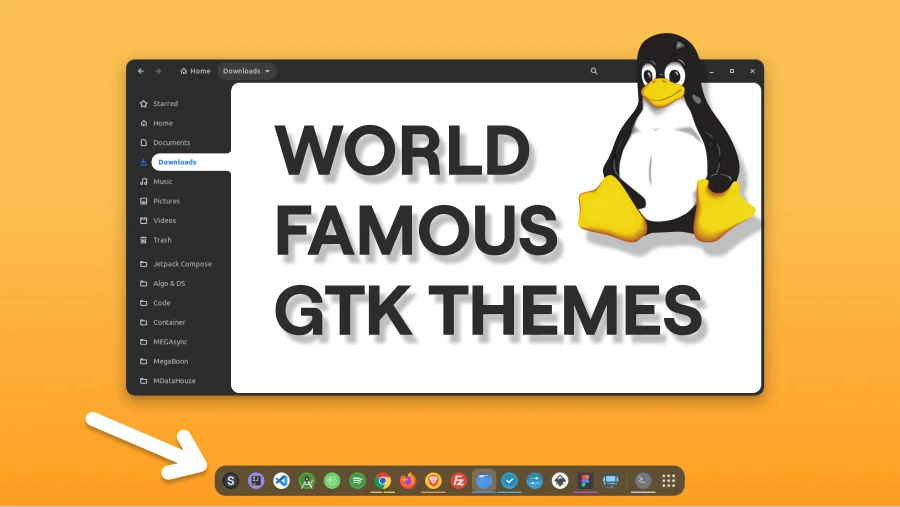Open the green atom-logo app in dock

[x=332, y=481]
